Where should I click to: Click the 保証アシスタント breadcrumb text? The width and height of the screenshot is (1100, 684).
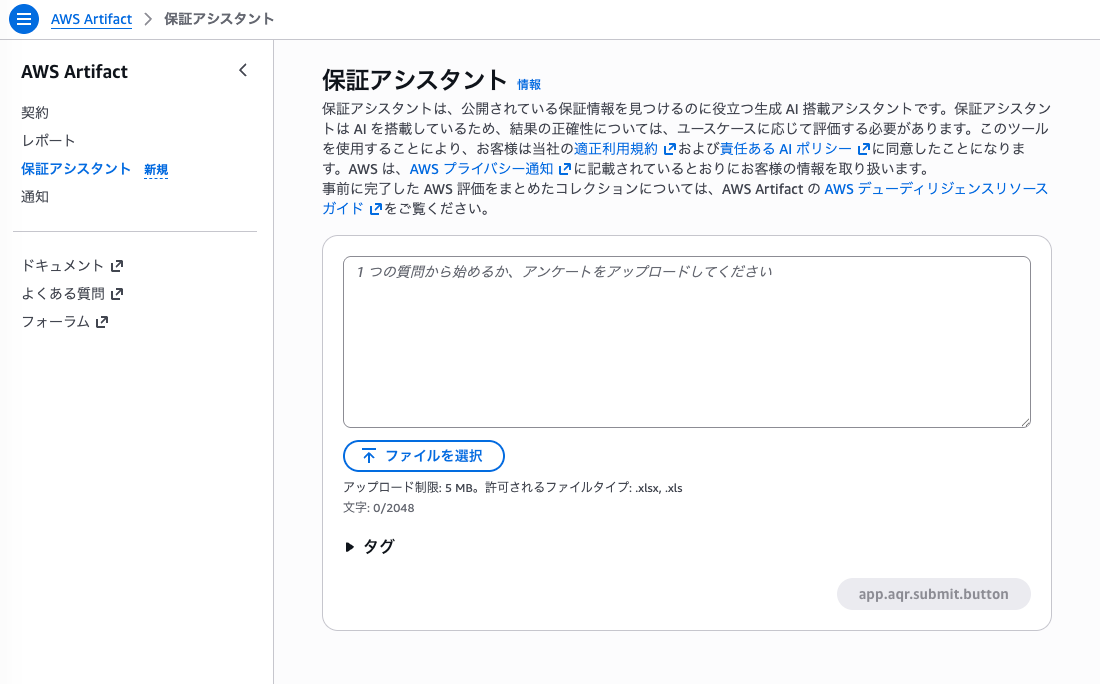219,19
